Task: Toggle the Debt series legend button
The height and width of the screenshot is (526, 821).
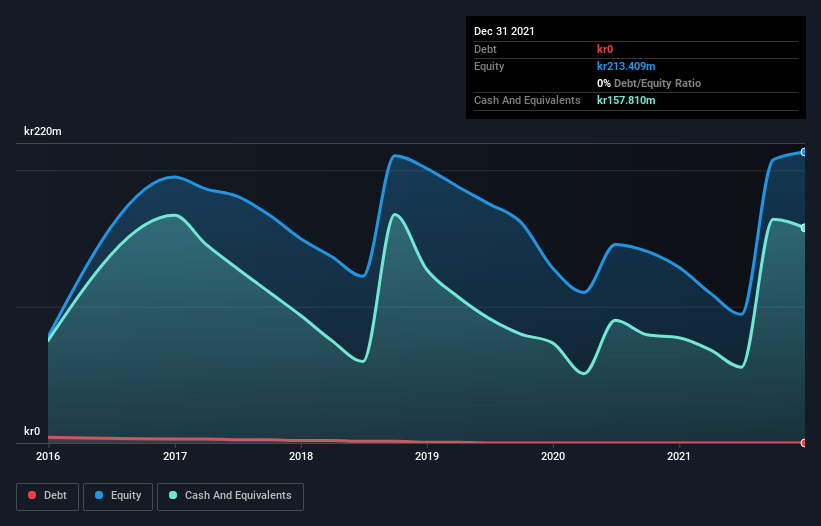Action: coord(47,496)
